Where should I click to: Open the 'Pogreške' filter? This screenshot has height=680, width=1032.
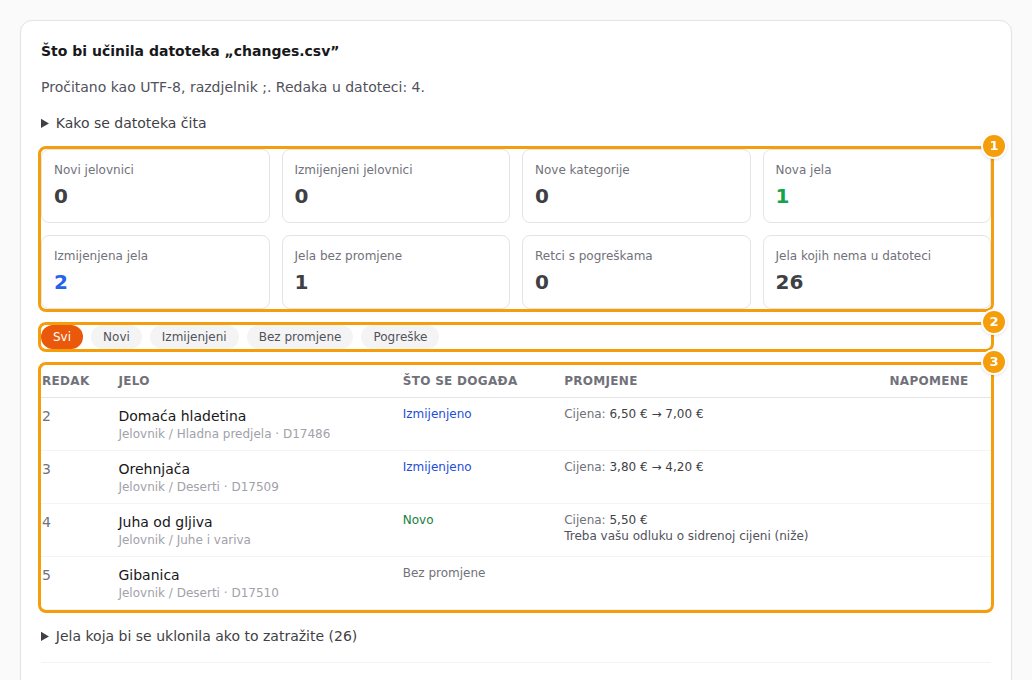click(x=400, y=336)
